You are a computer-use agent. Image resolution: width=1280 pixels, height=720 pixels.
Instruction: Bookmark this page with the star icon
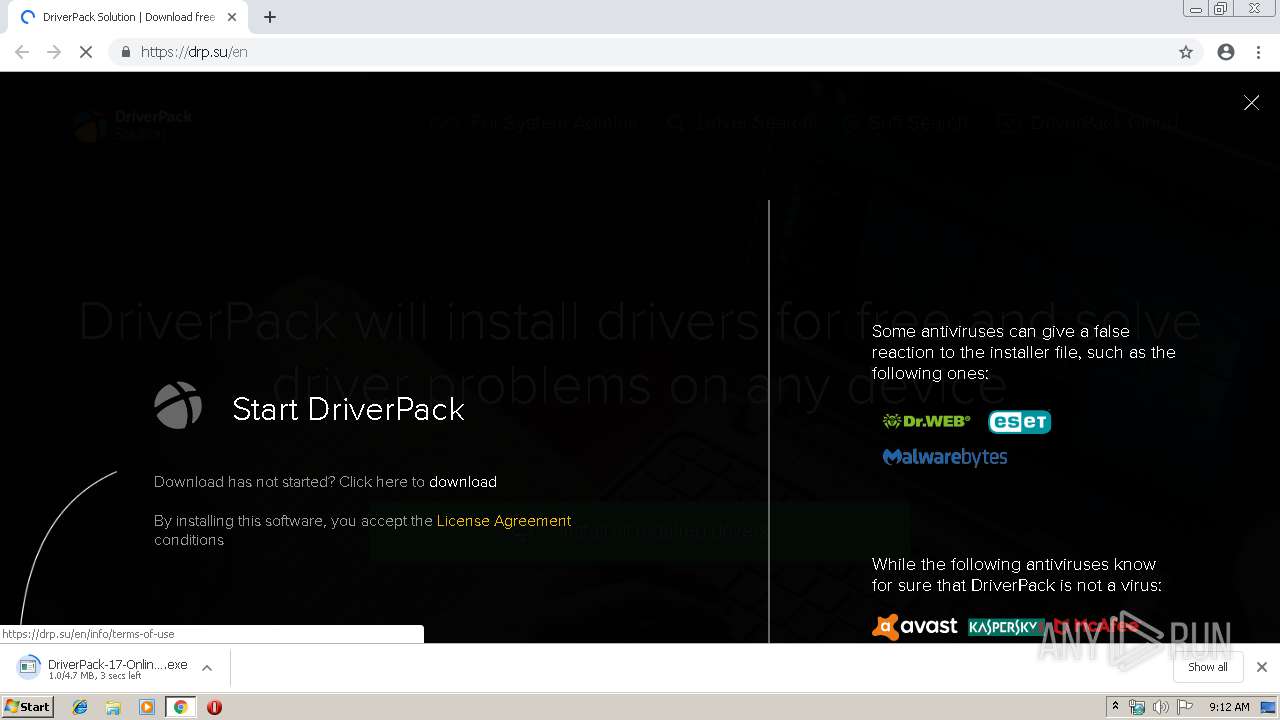(1186, 52)
